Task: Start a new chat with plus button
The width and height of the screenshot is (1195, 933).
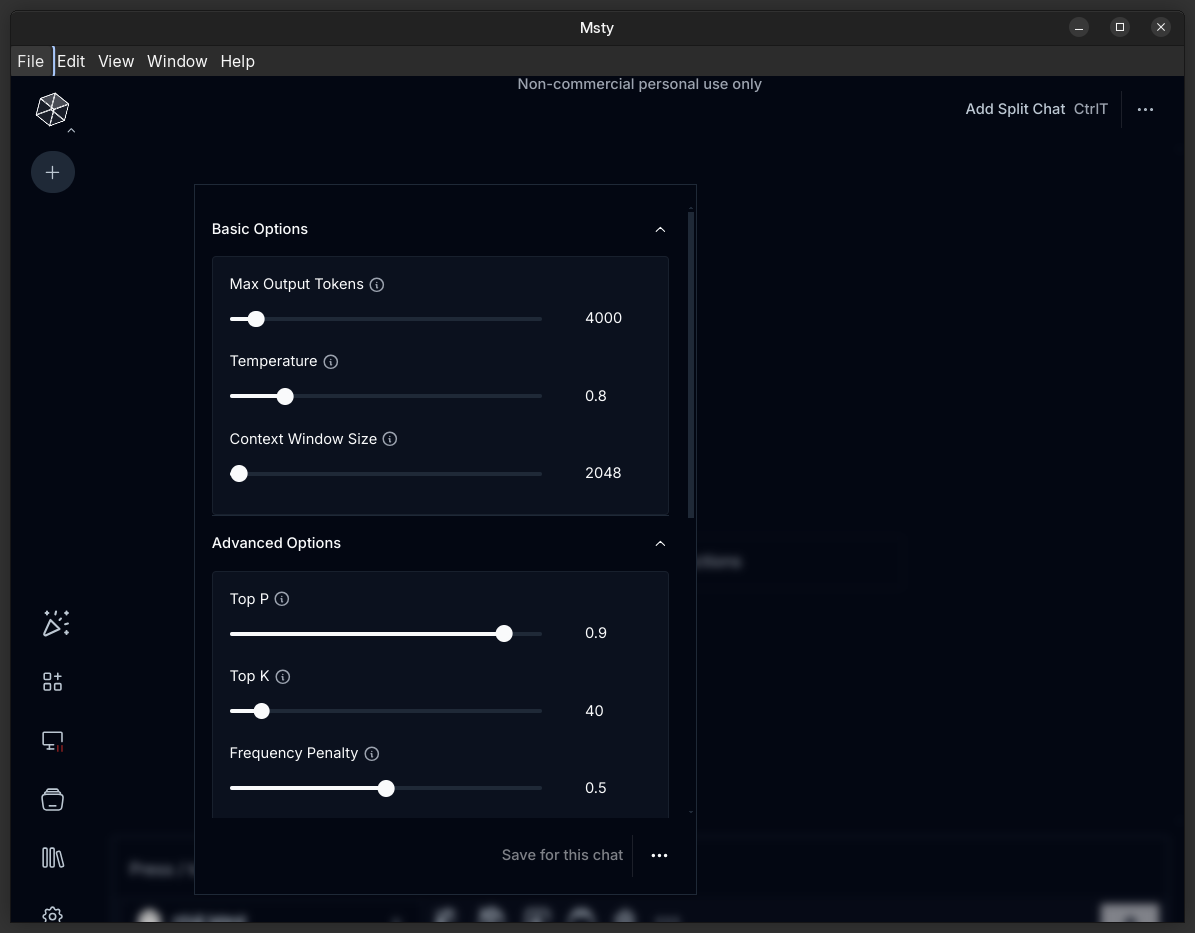Action: coord(52,173)
